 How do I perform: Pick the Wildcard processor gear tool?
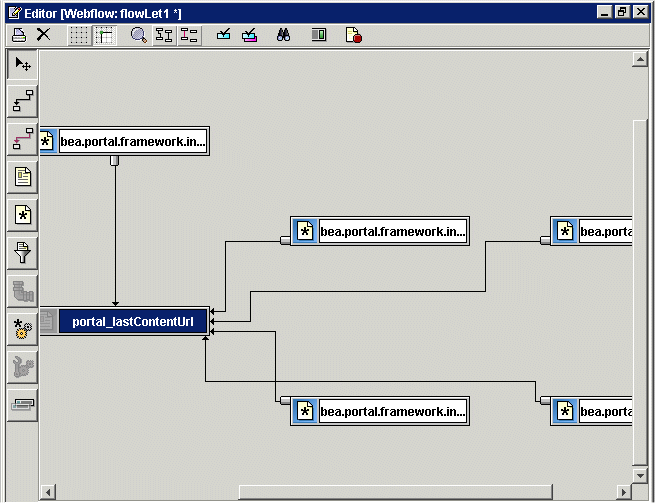coord(23,329)
